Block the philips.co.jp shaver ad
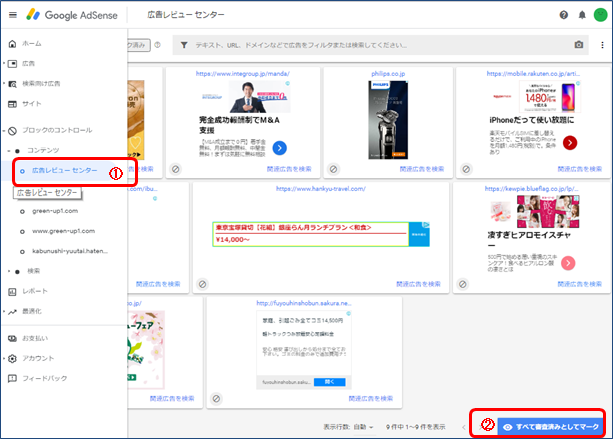 [333, 169]
